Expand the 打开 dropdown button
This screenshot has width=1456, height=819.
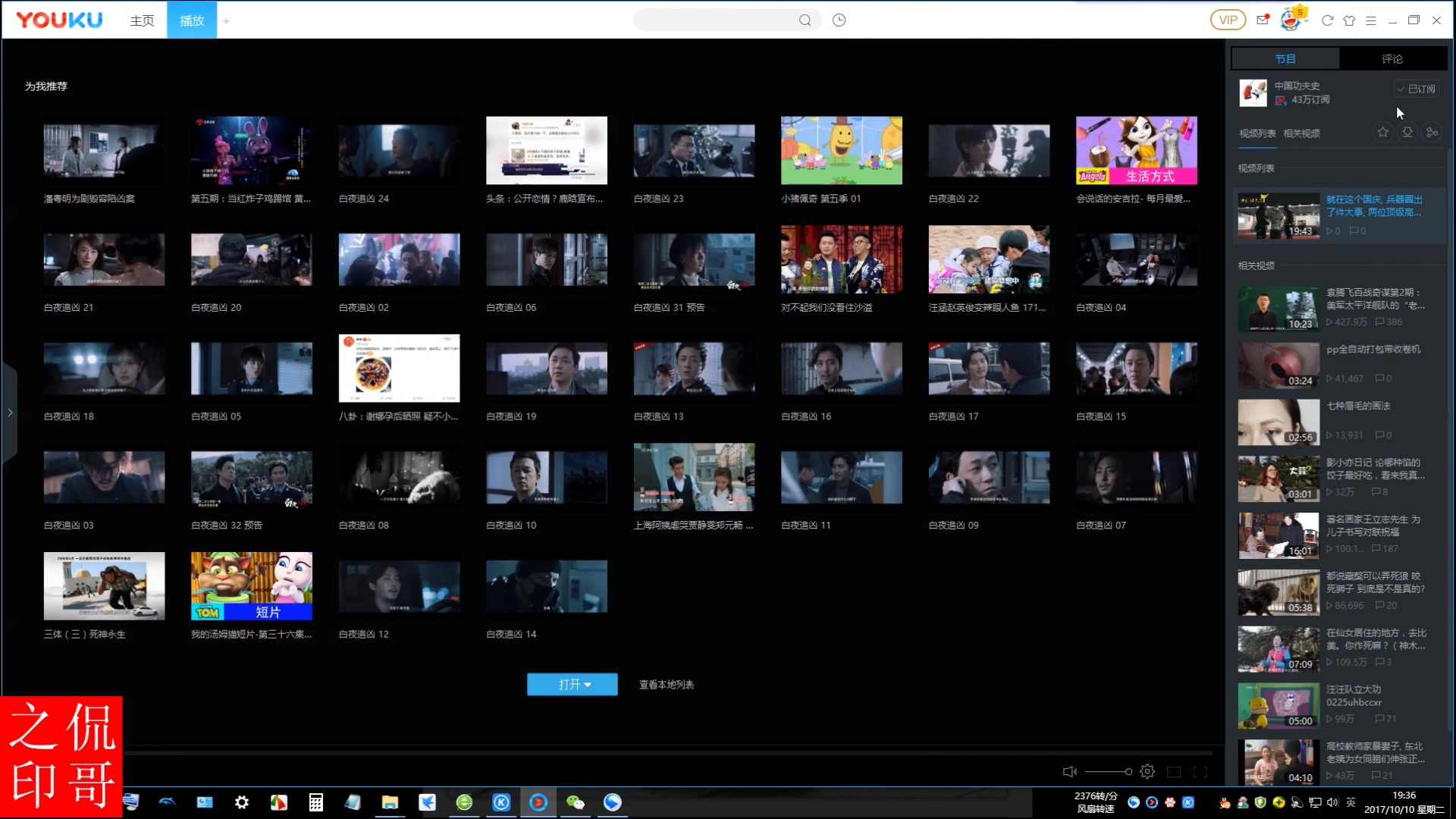click(573, 684)
